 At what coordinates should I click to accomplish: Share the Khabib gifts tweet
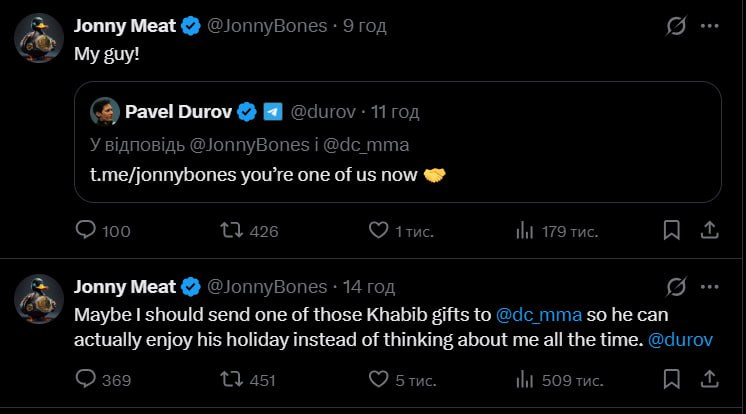tap(709, 380)
